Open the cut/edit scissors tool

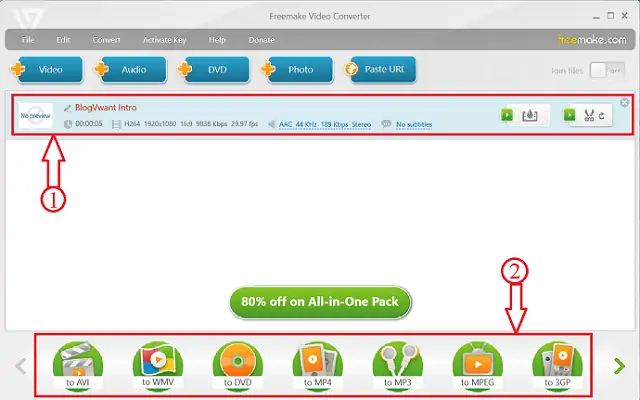click(590, 115)
